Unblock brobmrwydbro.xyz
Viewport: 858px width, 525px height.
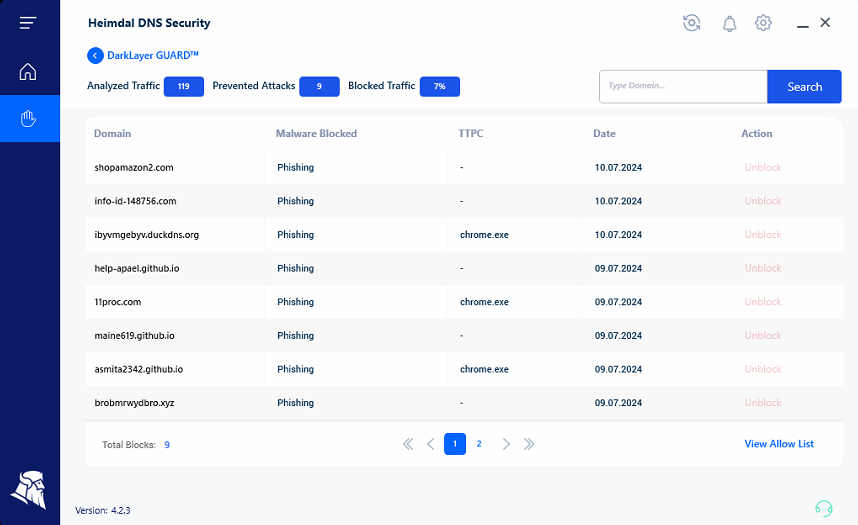[763, 403]
